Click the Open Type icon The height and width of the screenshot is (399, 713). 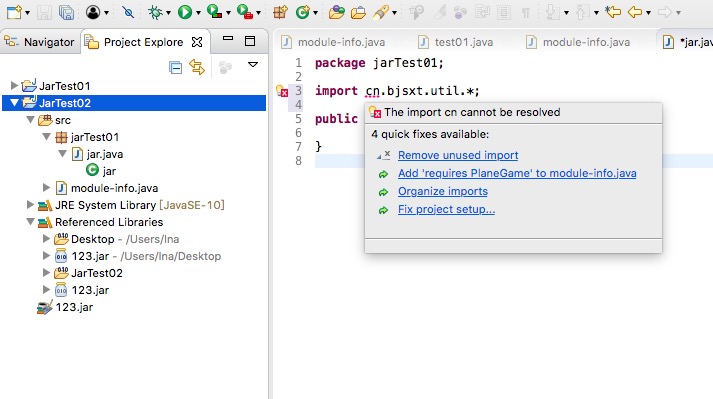(336, 12)
